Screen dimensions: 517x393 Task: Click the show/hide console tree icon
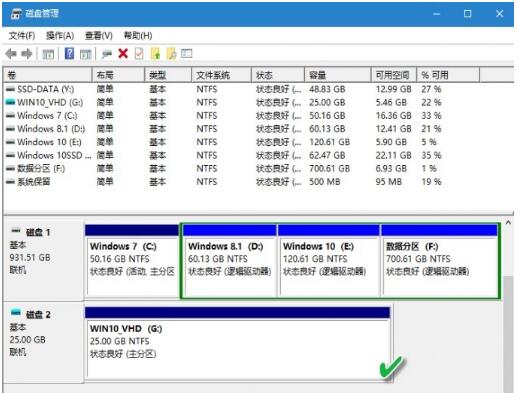click(48, 54)
